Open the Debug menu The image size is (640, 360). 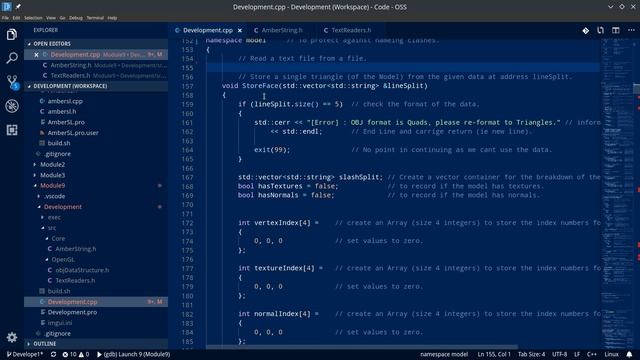[x=76, y=18]
